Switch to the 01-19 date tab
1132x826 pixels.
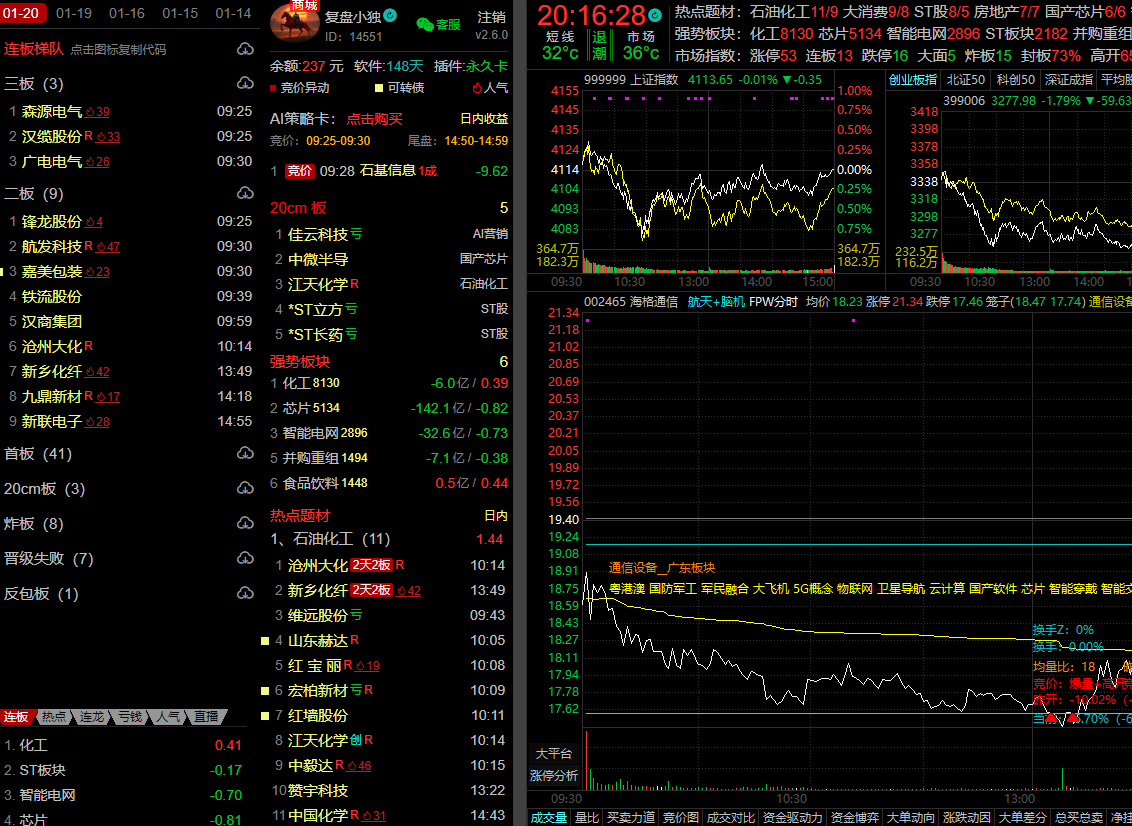click(74, 13)
